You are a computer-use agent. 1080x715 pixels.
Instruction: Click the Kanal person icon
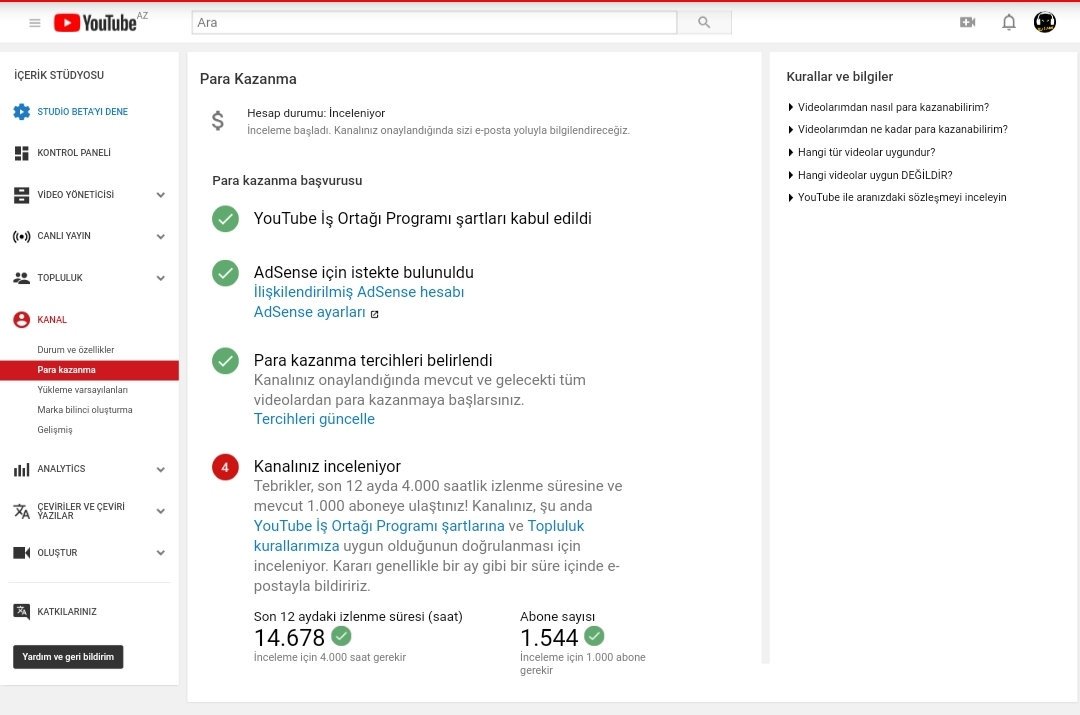tap(21, 320)
